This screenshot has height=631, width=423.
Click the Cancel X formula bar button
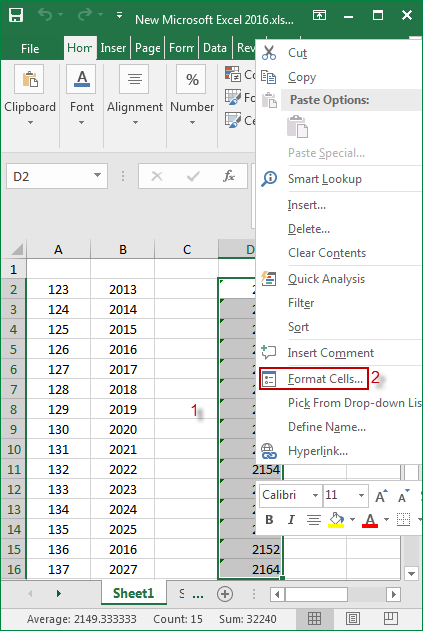coord(157,176)
